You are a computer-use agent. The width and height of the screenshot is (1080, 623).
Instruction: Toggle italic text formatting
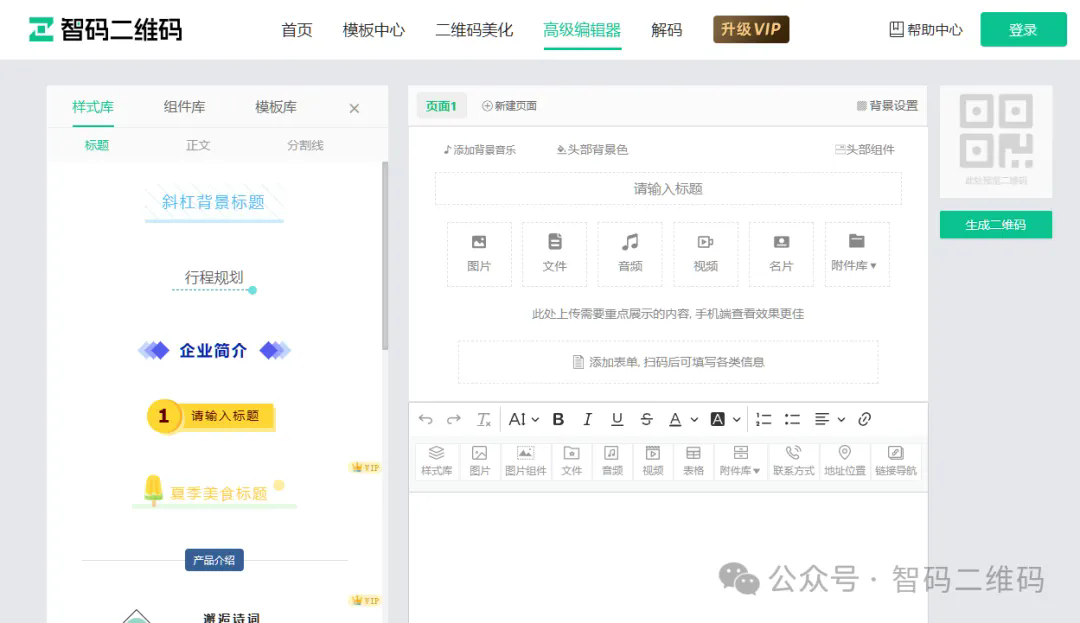pos(587,419)
